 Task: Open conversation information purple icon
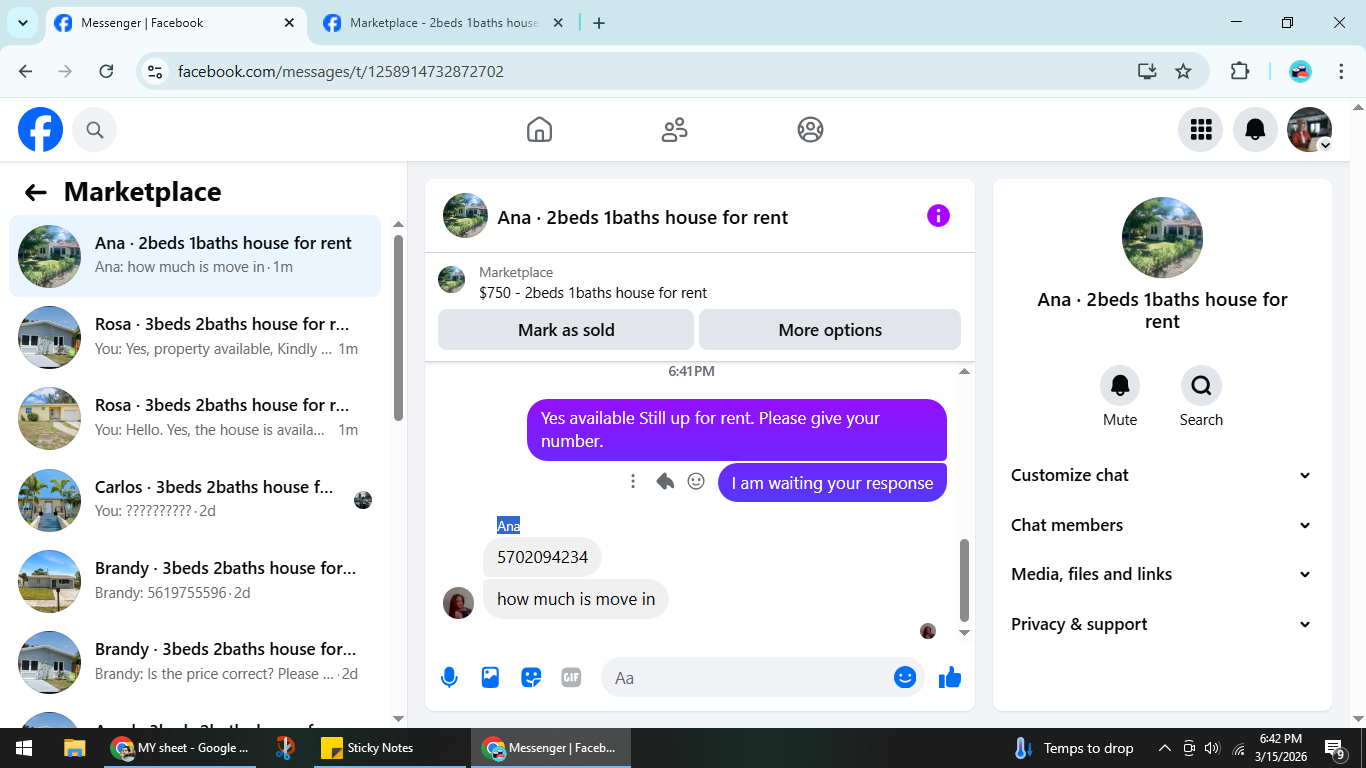tap(938, 216)
